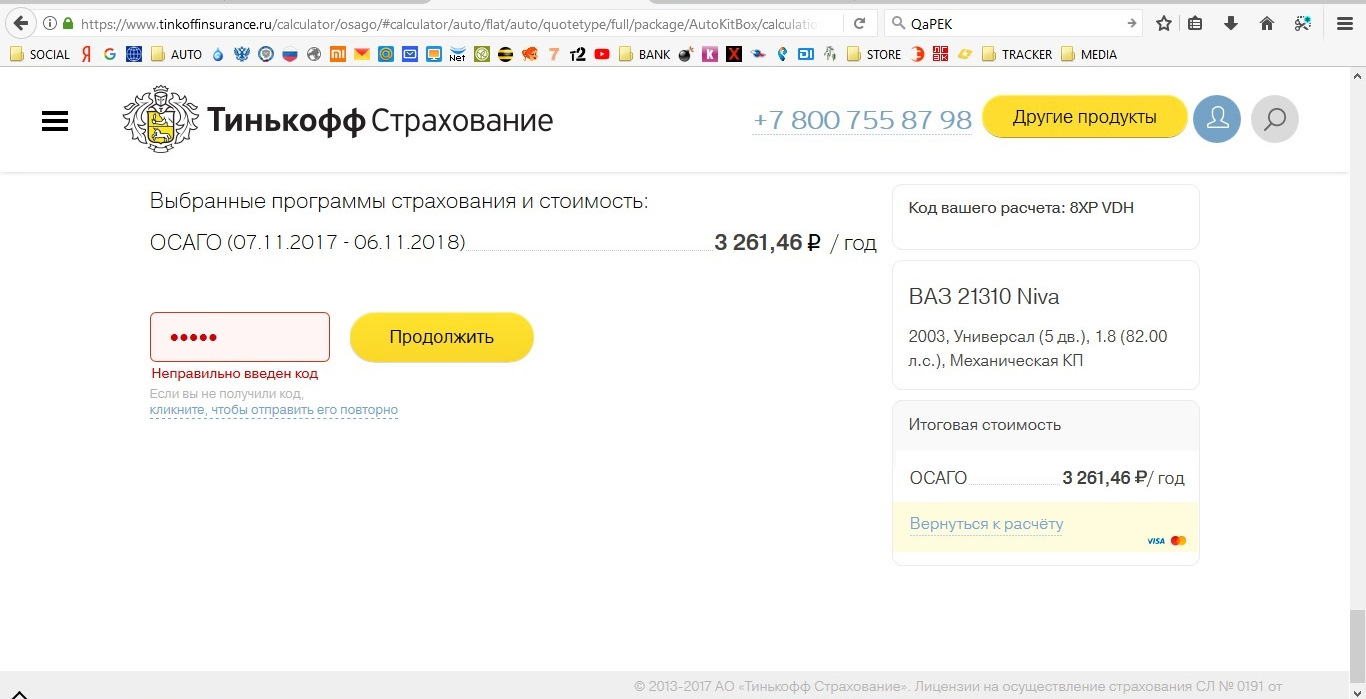Open the SOCIAL bookmarks folder
Image resolution: width=1366 pixels, height=699 pixels.
(x=40, y=55)
